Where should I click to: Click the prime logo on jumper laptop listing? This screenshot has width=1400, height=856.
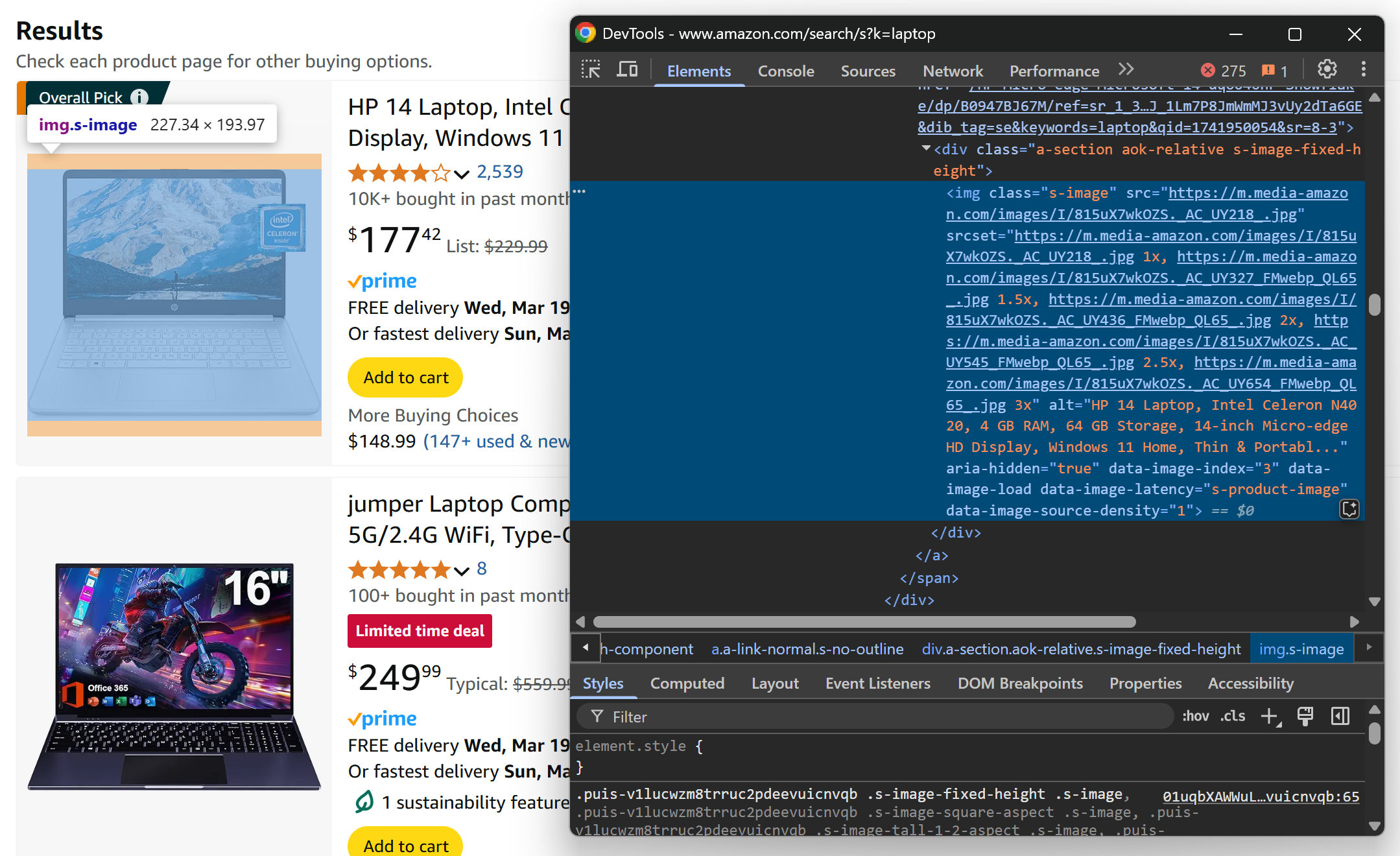pyautogui.click(x=382, y=719)
